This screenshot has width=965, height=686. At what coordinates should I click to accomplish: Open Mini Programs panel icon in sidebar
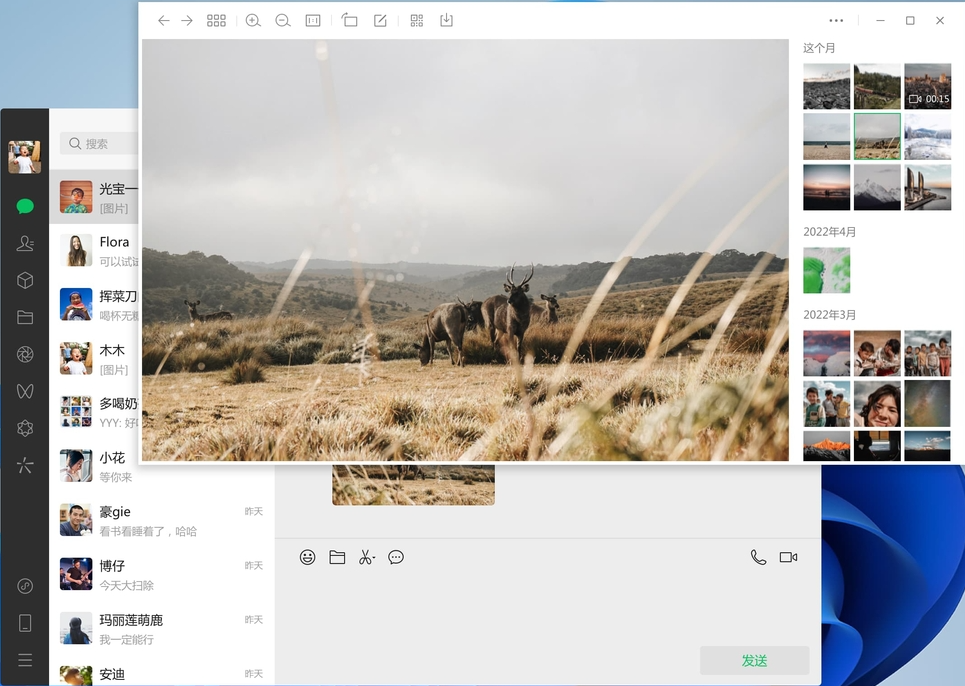25,586
